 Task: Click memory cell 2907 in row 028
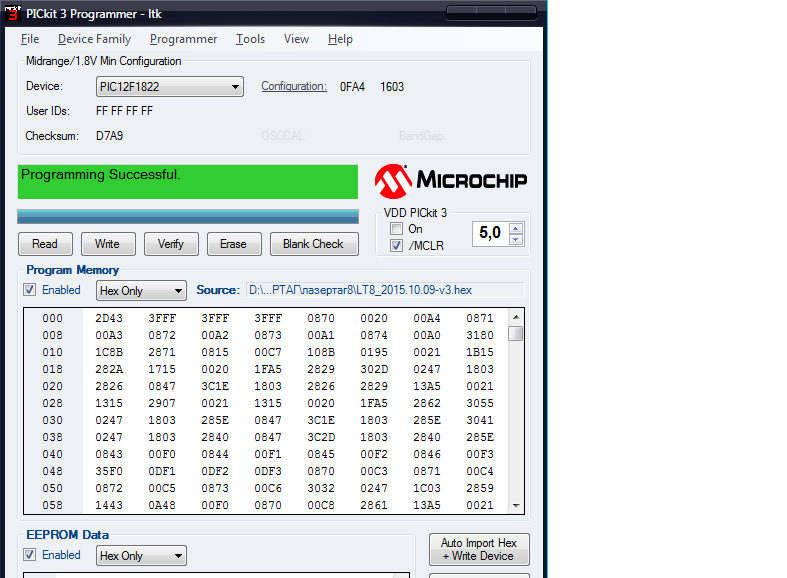coord(162,403)
